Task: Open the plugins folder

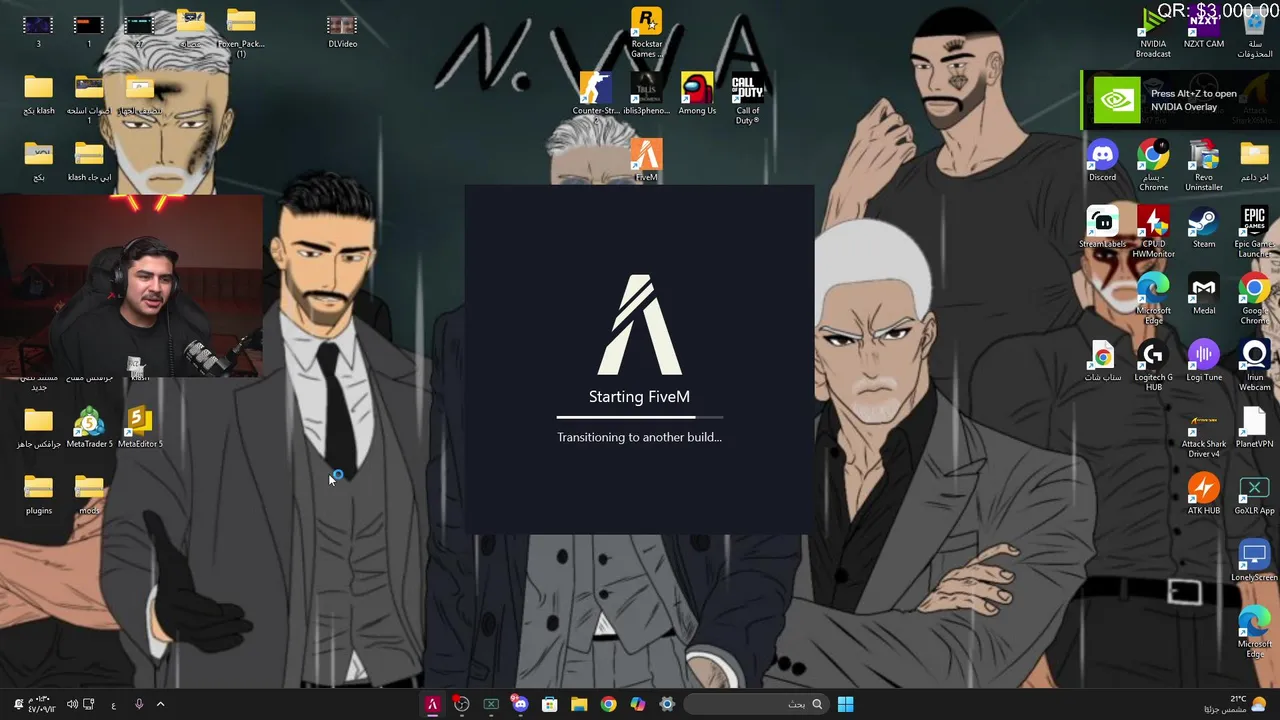Action: tap(38, 494)
